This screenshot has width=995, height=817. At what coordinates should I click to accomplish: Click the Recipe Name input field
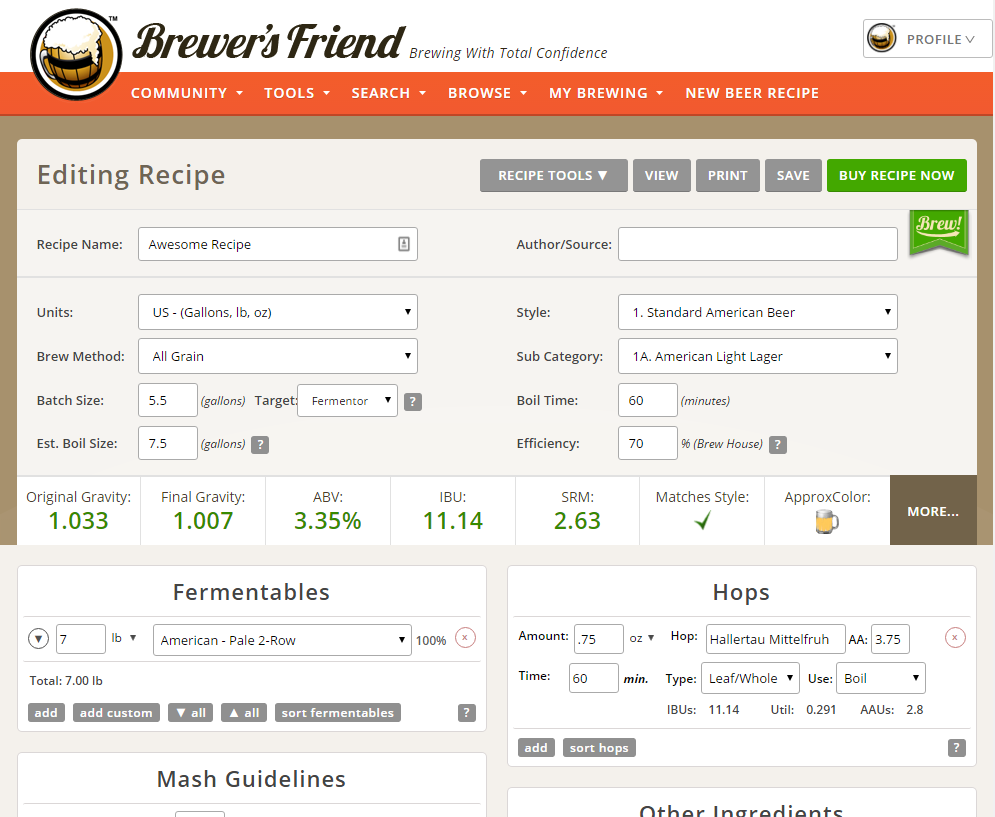[x=278, y=244]
